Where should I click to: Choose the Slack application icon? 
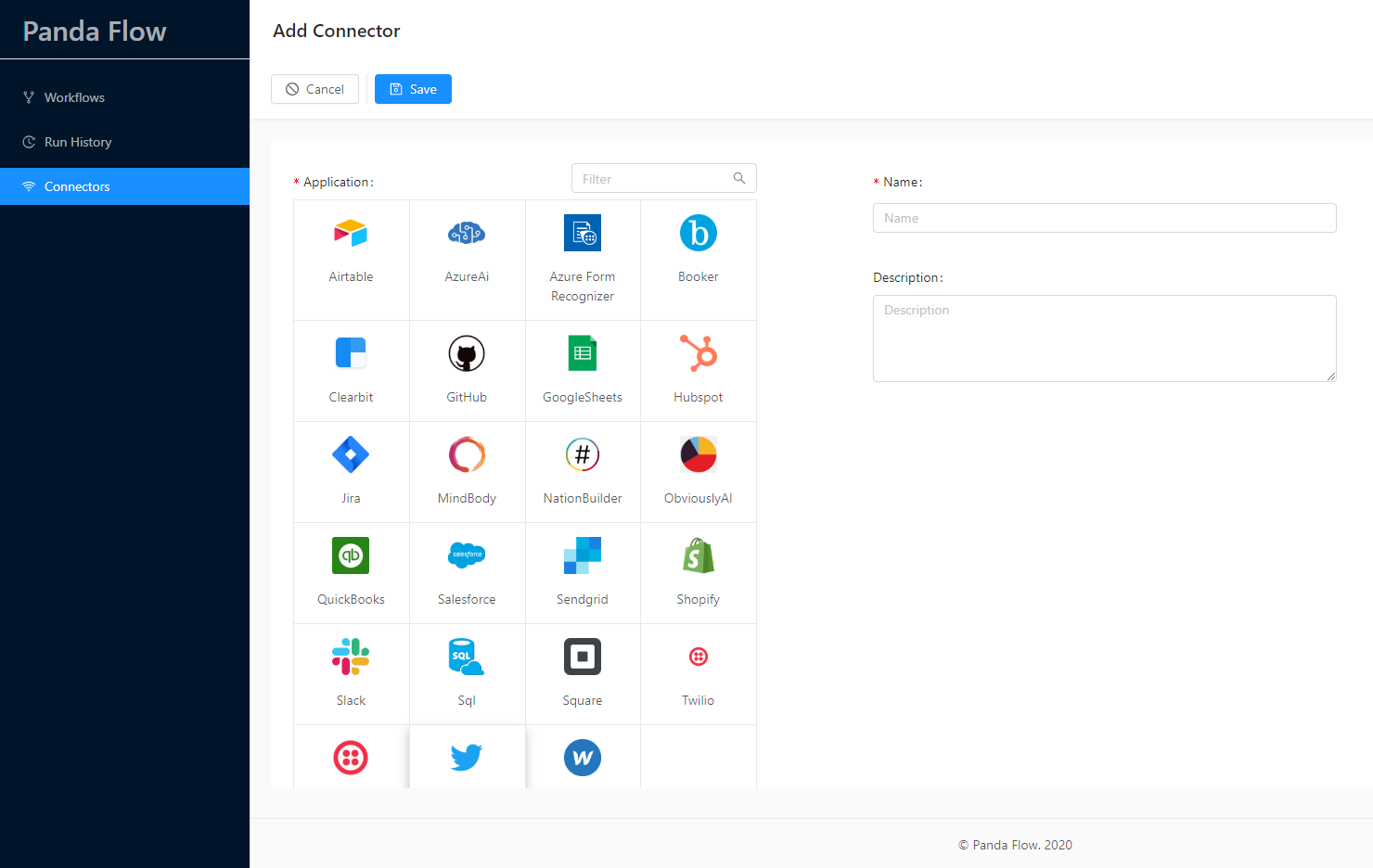351,657
